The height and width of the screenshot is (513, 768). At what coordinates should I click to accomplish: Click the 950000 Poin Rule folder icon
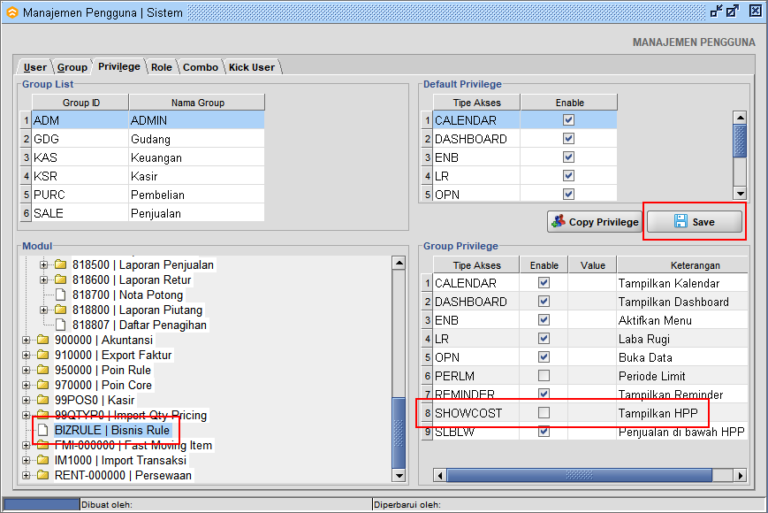[x=43, y=370]
